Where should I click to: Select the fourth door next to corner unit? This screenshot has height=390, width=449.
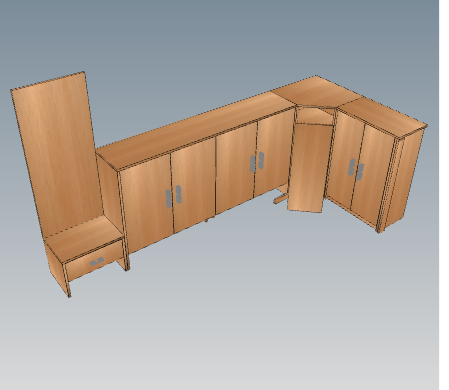(274, 153)
